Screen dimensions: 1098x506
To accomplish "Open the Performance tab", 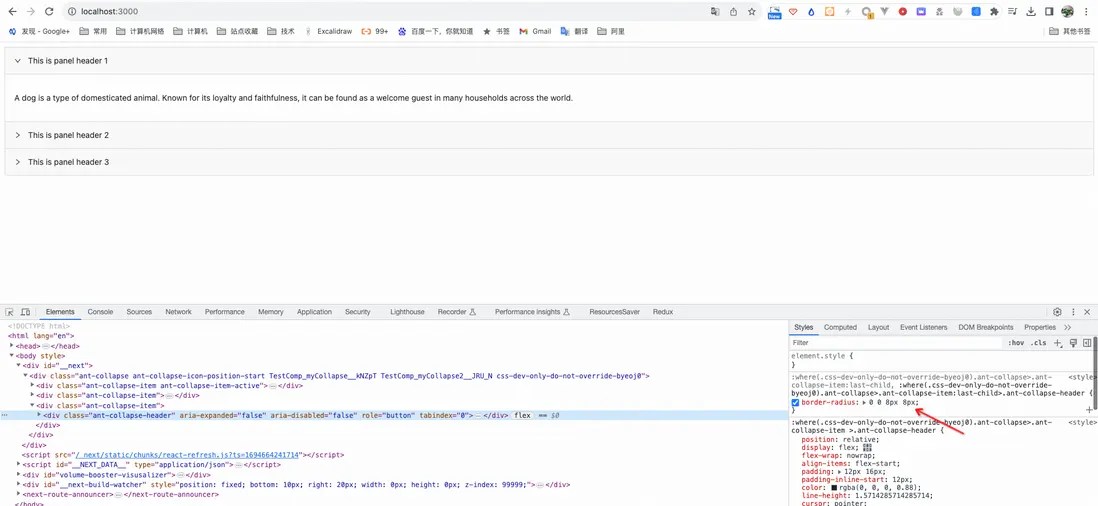I will pos(225,311).
